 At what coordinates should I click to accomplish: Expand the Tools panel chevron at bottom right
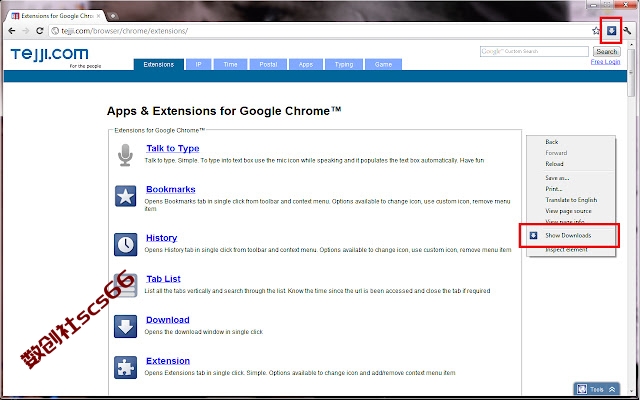[612, 389]
